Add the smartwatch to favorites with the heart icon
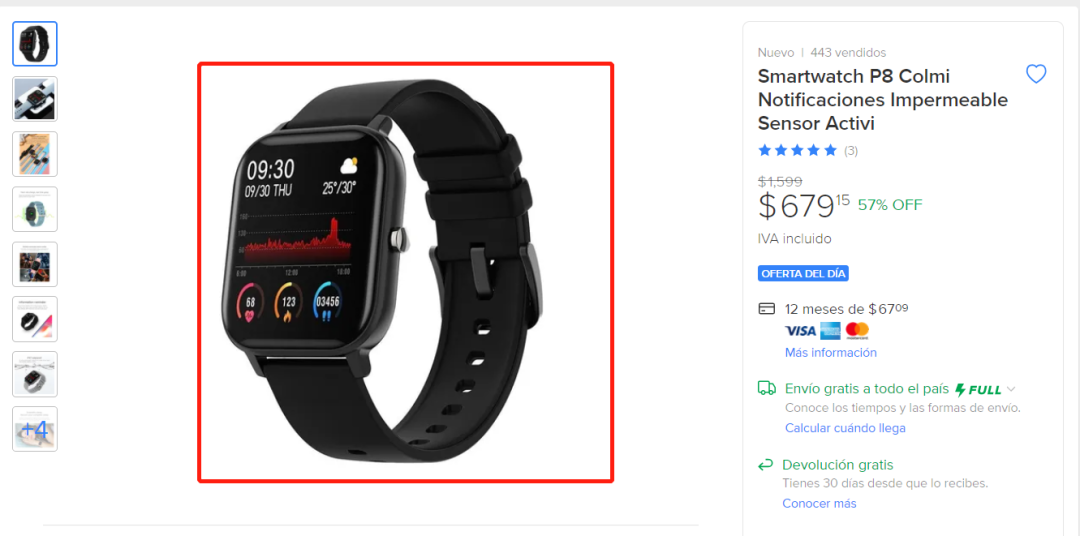This screenshot has height=536, width=1080. pos(1036,74)
